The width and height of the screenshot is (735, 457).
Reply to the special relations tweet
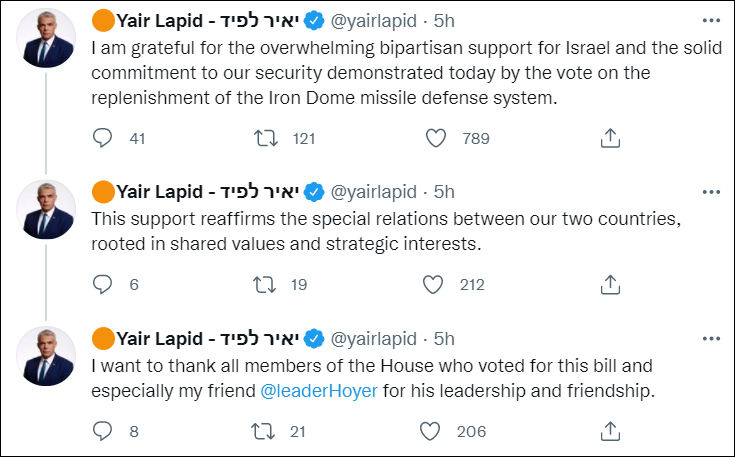click(103, 285)
